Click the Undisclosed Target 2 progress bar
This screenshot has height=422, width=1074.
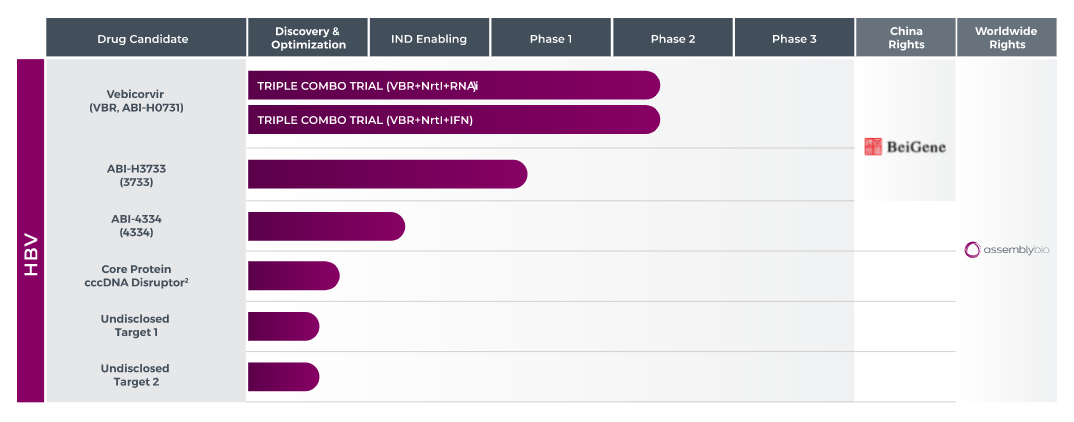point(284,377)
